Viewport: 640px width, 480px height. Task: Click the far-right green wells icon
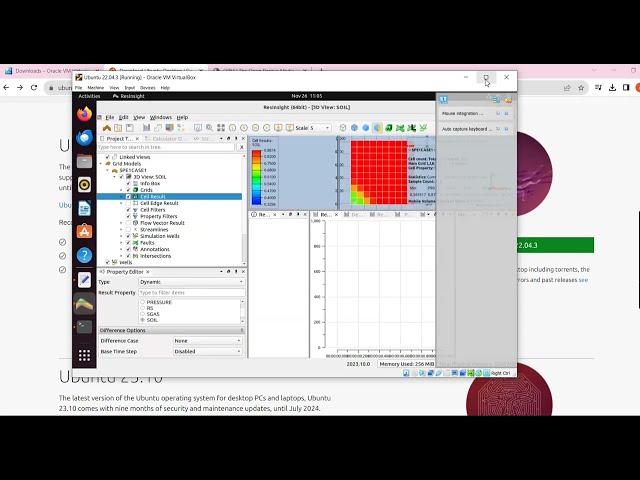pyautogui.click(x=423, y=128)
